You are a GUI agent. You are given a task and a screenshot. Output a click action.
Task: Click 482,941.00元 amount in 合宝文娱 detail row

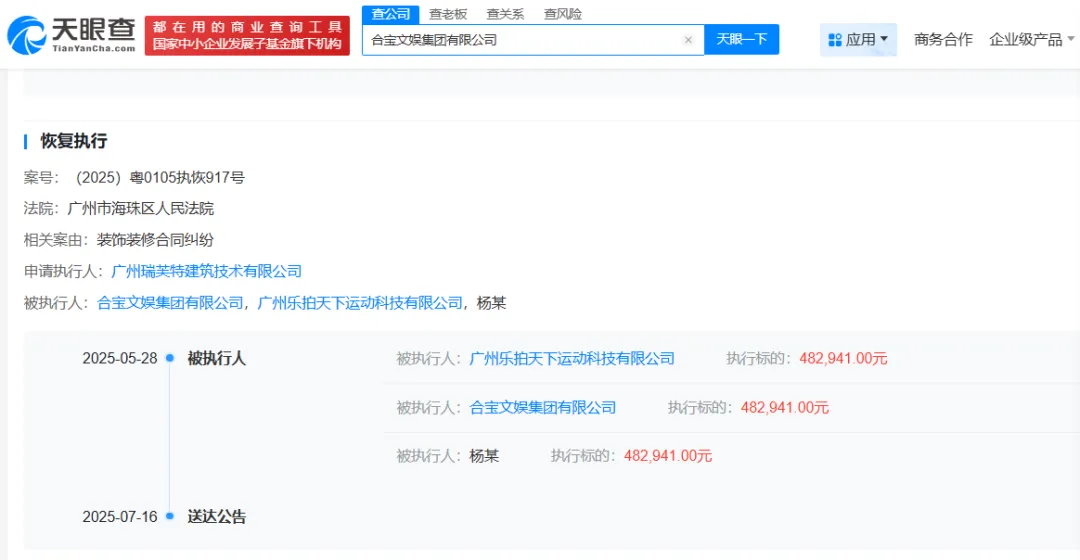coord(785,408)
